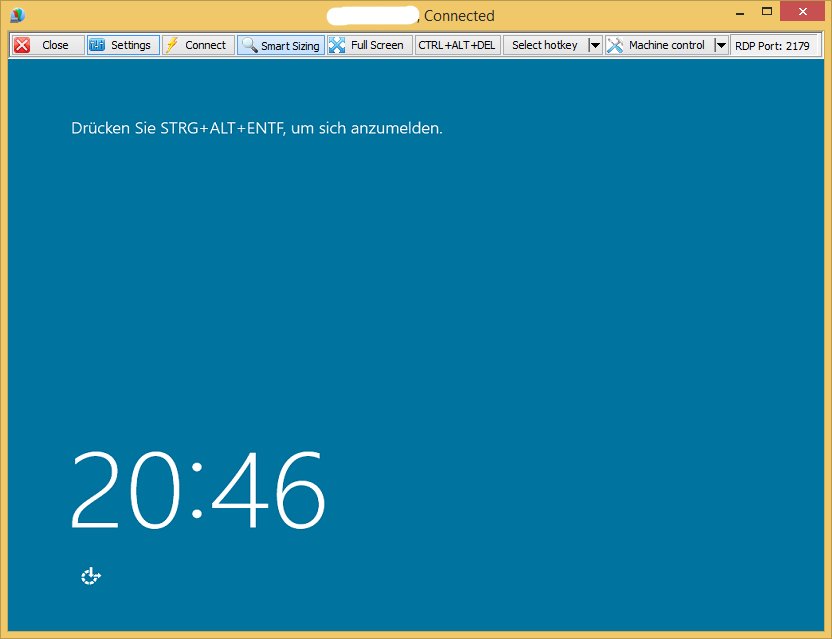Open Ease of Access on the lock screen
832x639 pixels.
[92, 576]
